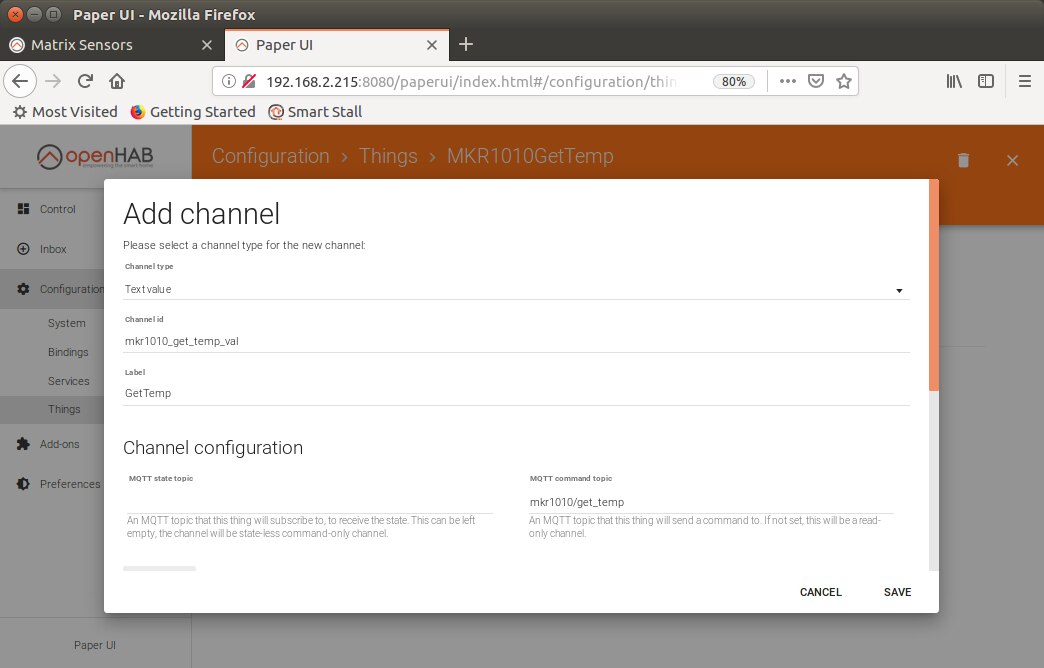Bookmark this page with the star icon
1044x668 pixels.
[844, 81]
